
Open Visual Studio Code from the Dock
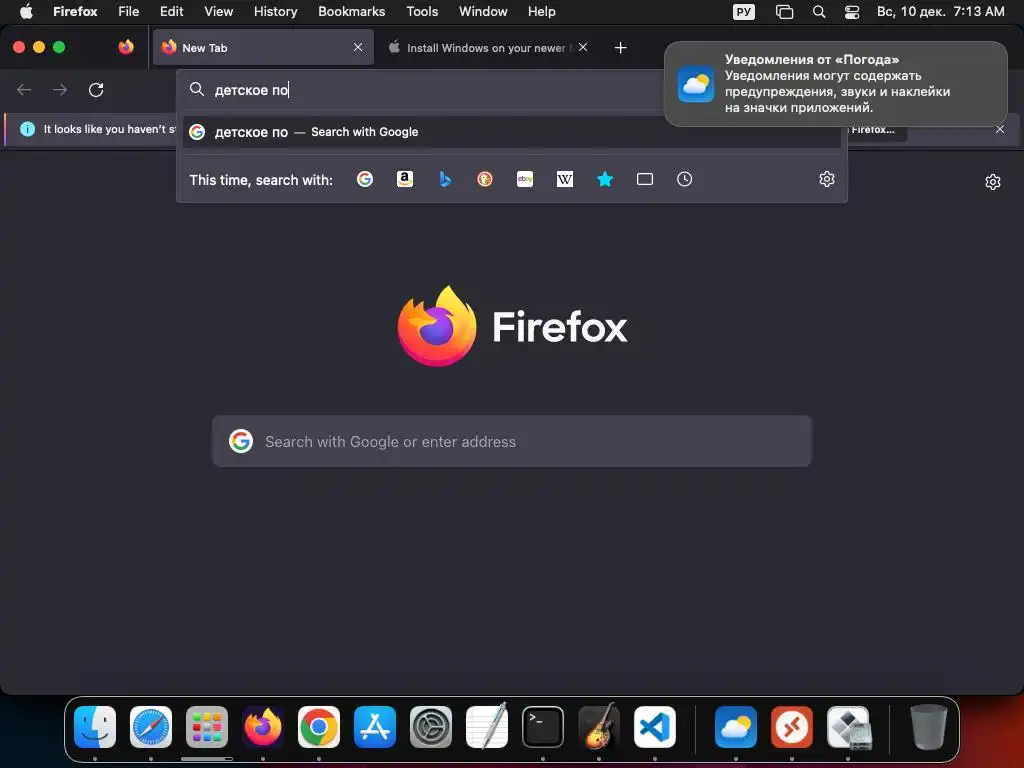click(x=655, y=727)
